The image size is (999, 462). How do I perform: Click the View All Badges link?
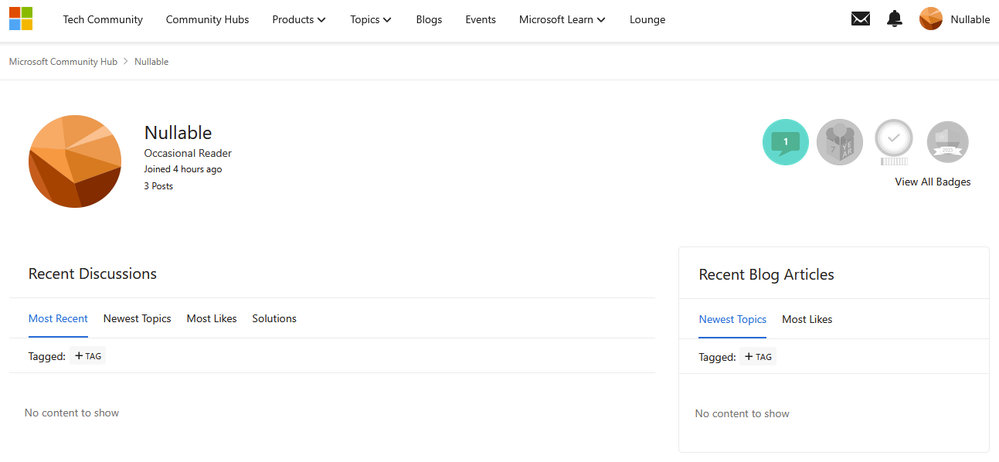pyautogui.click(x=933, y=182)
